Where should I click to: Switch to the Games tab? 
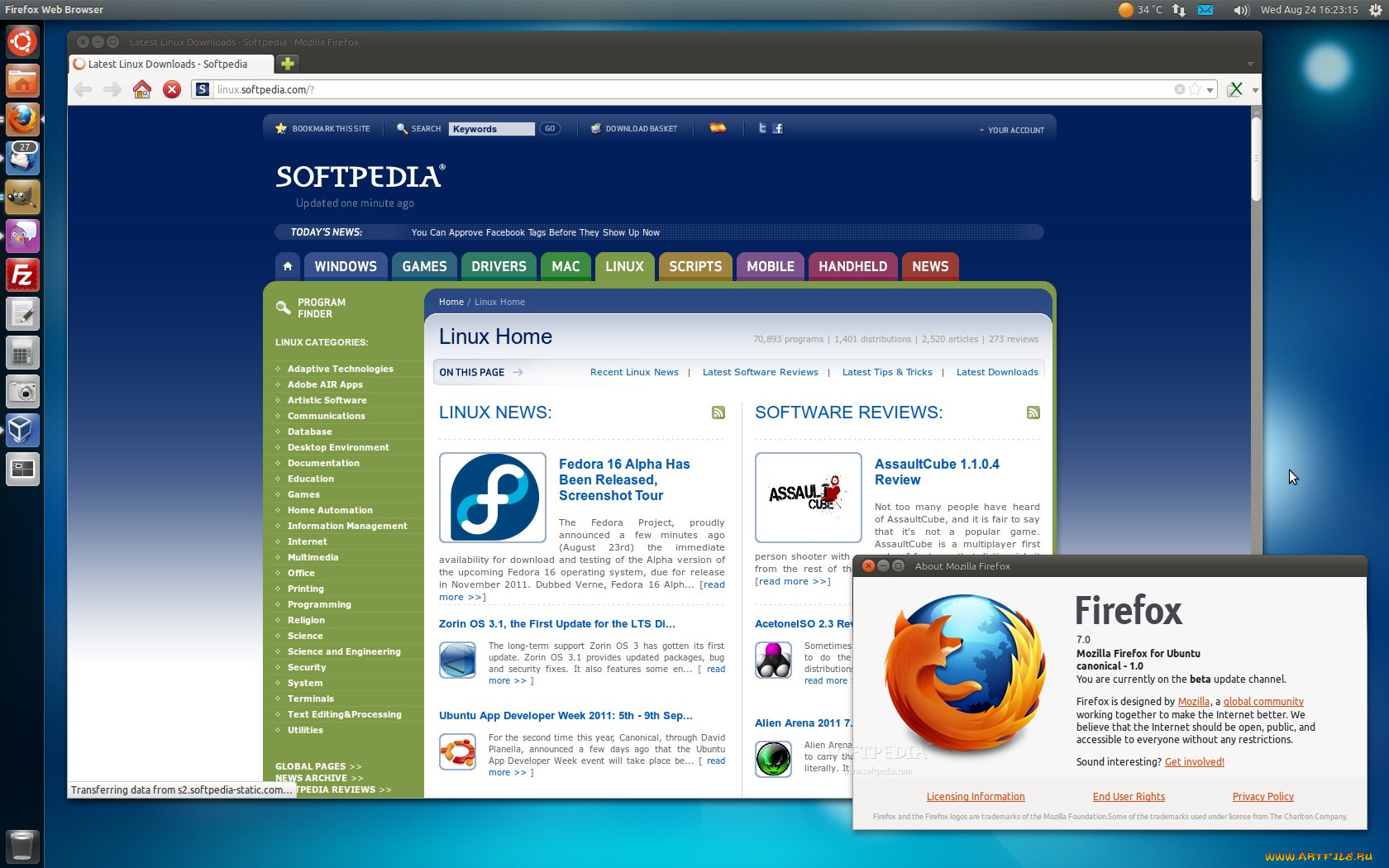424,266
